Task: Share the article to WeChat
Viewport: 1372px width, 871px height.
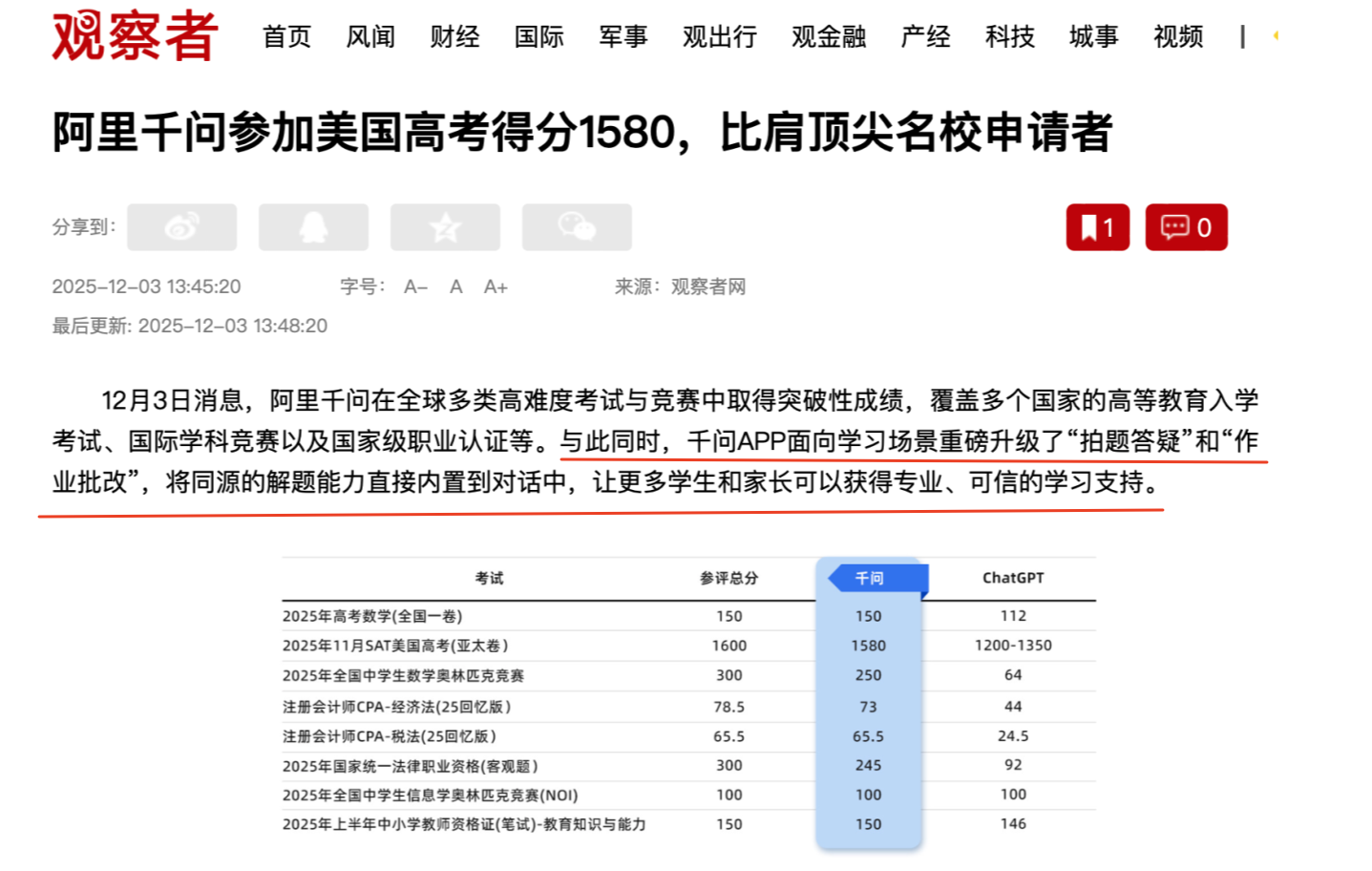Action: (x=577, y=226)
